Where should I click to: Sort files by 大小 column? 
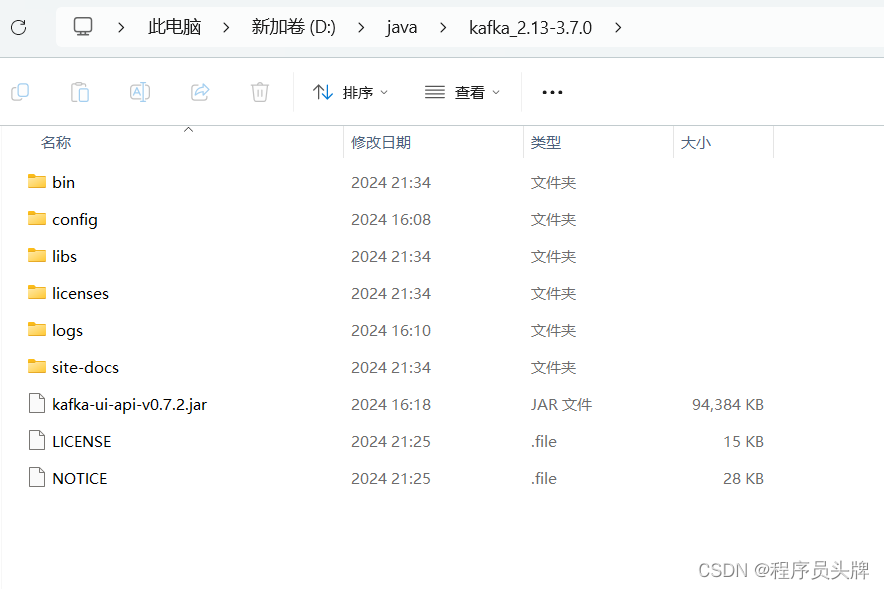(x=696, y=142)
